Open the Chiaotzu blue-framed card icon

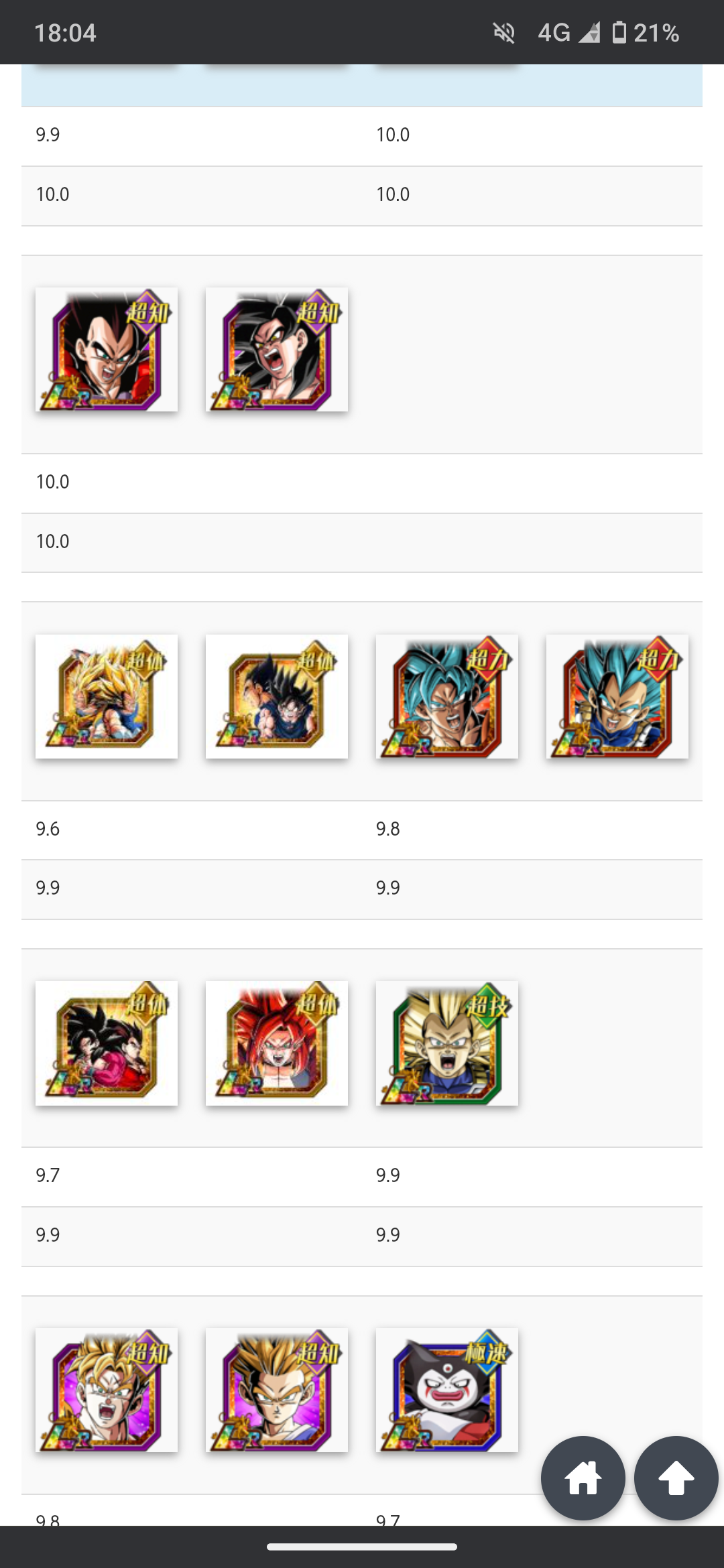[447, 1390]
